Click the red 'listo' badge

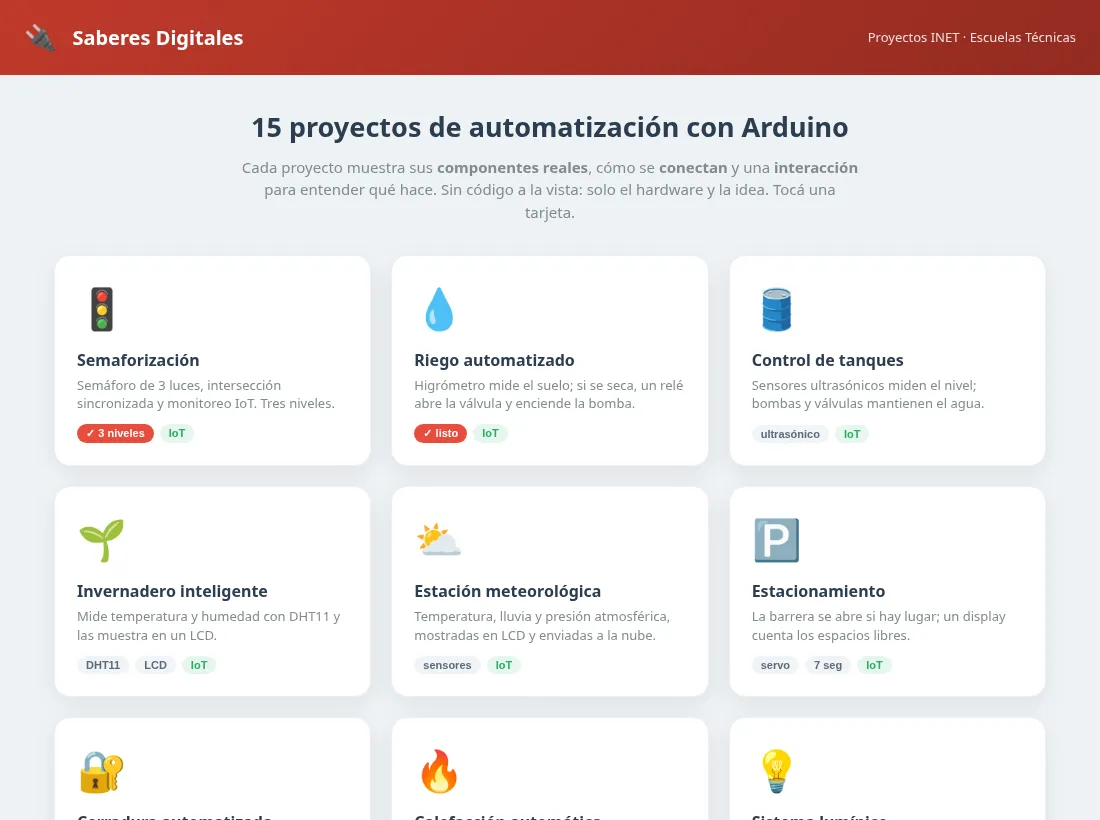(441, 433)
